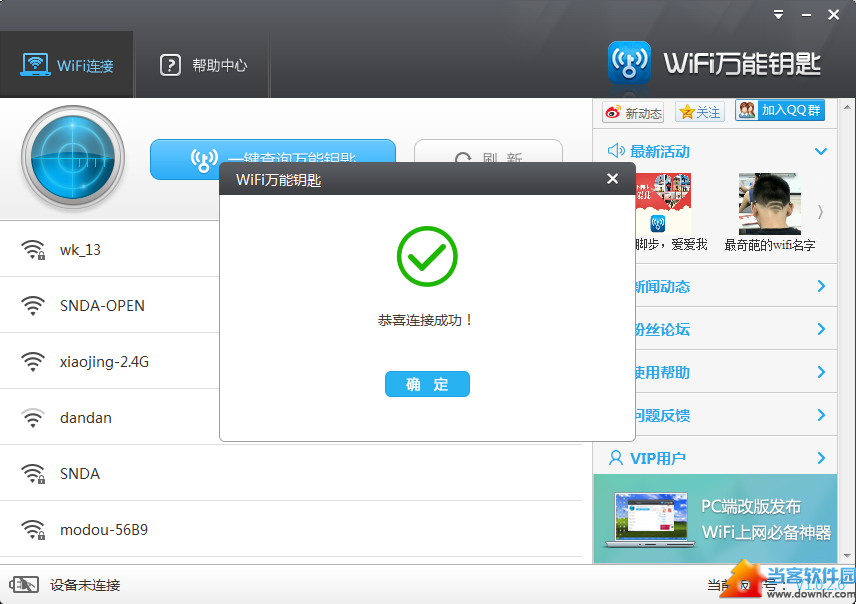Click the VIP用户 person icon
This screenshot has width=856, height=604.
(615, 458)
